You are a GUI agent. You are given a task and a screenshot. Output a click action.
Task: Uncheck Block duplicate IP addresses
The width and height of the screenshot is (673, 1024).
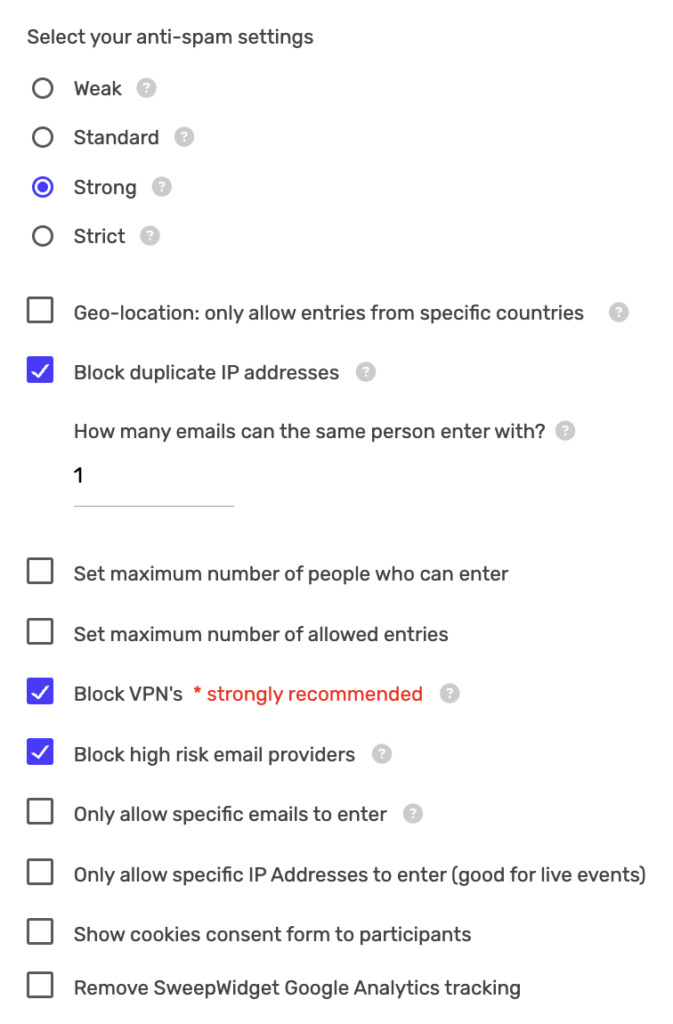40,370
